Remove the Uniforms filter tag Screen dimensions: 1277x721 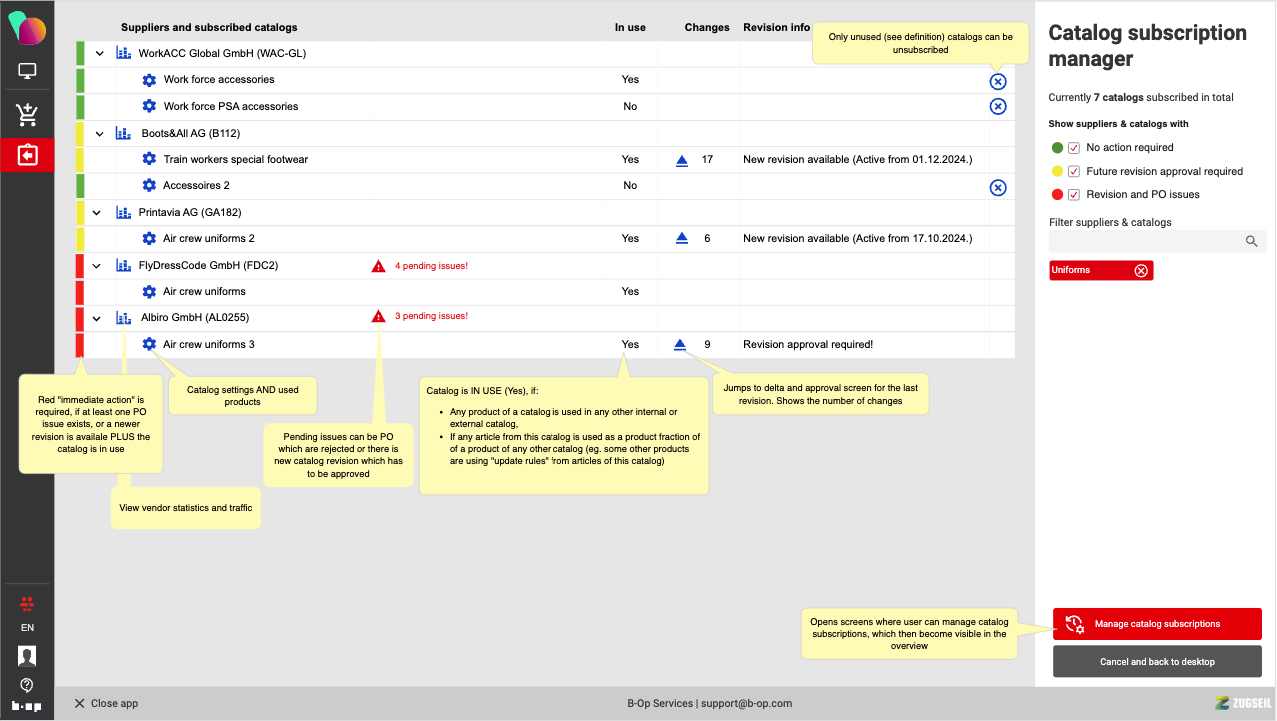tap(1140, 271)
